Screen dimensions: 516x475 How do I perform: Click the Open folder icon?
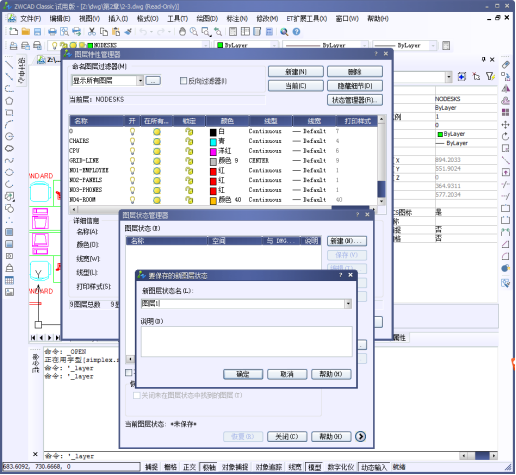click(26, 32)
